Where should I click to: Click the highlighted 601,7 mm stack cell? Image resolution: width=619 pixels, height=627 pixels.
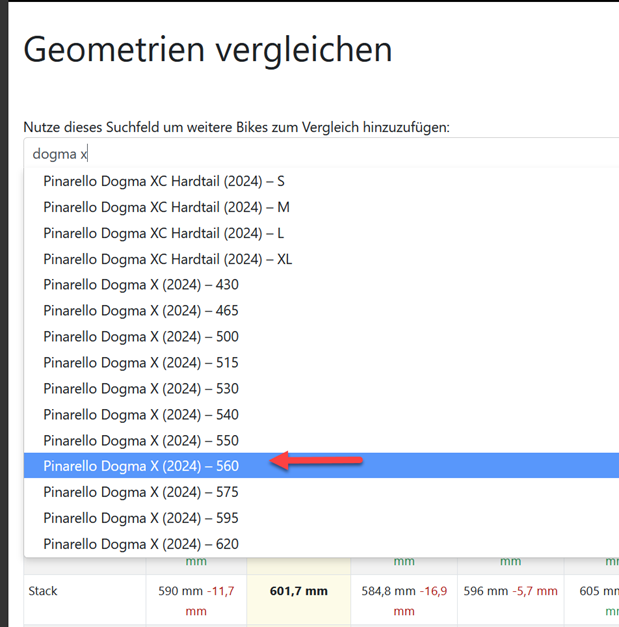pos(298,591)
